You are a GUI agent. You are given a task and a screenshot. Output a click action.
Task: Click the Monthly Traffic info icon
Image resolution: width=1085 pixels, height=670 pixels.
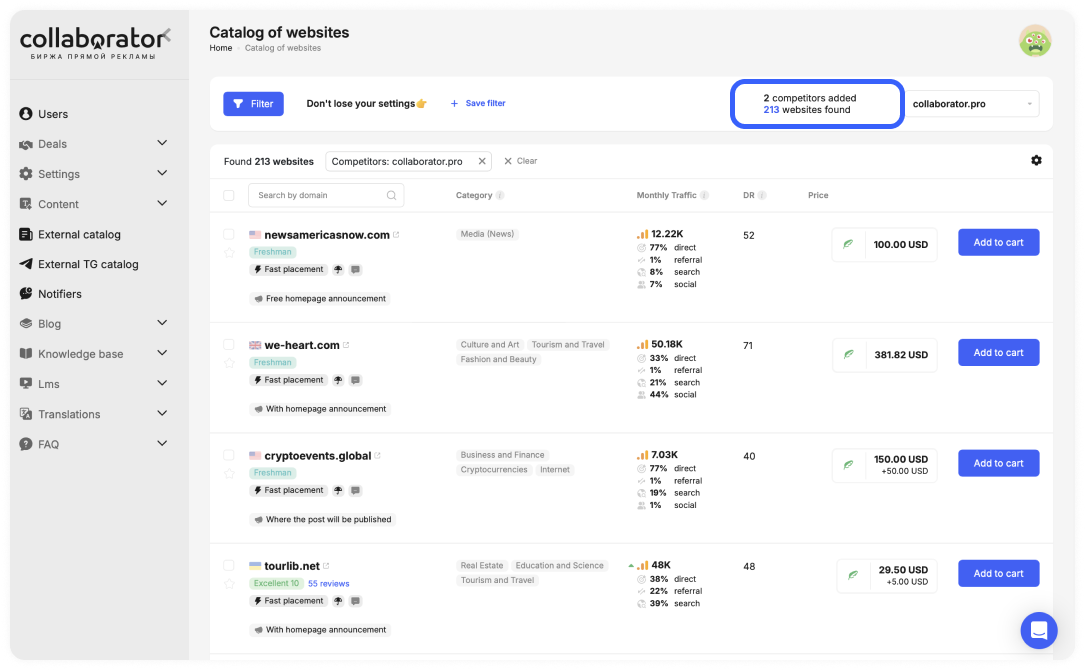(704, 195)
